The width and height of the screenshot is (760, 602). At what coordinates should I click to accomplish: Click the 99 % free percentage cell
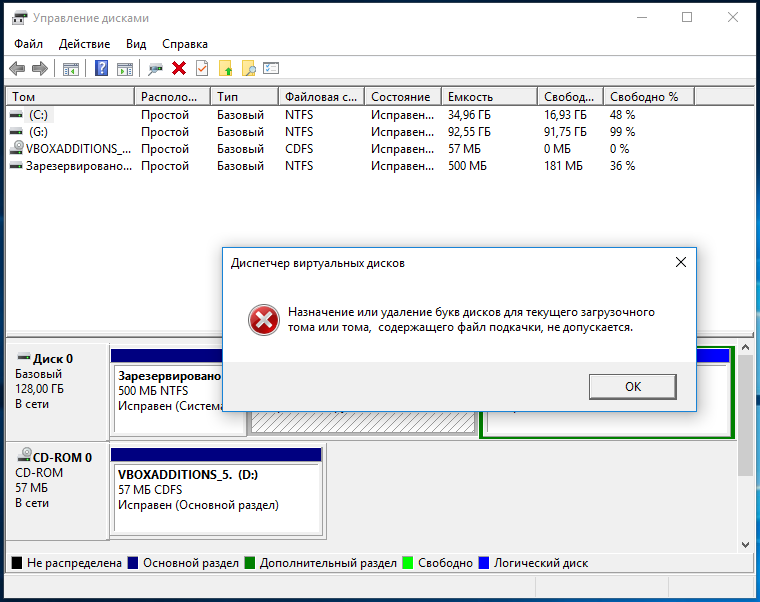pos(622,132)
